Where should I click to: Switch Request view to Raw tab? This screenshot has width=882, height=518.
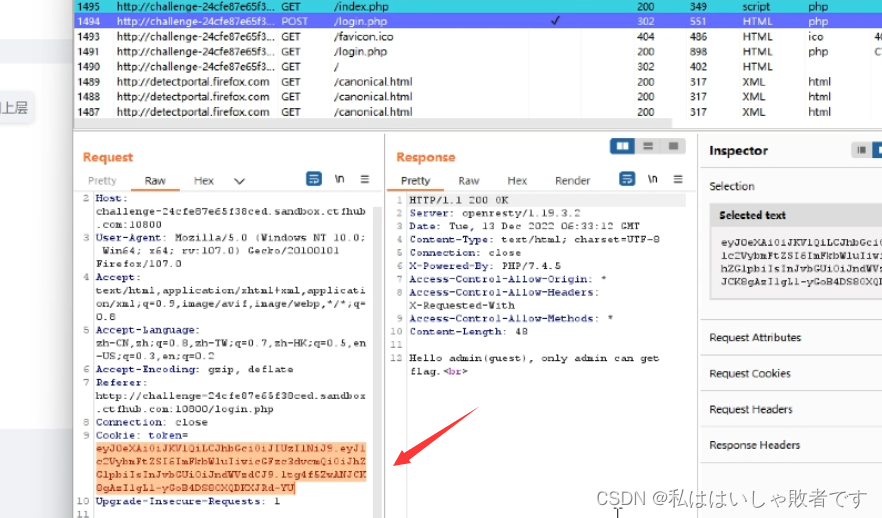(155, 181)
